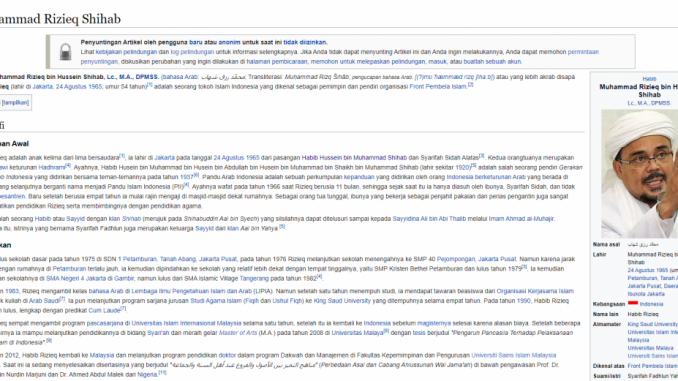
Task: Click 'Nigeria' link
Action: tap(147, 374)
